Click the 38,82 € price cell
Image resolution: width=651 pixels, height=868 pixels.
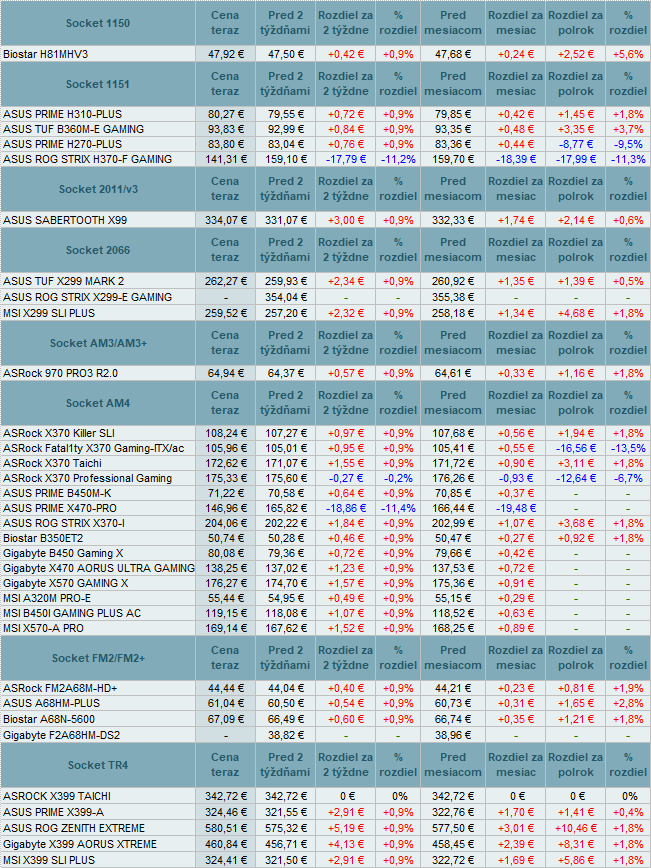tap(286, 736)
